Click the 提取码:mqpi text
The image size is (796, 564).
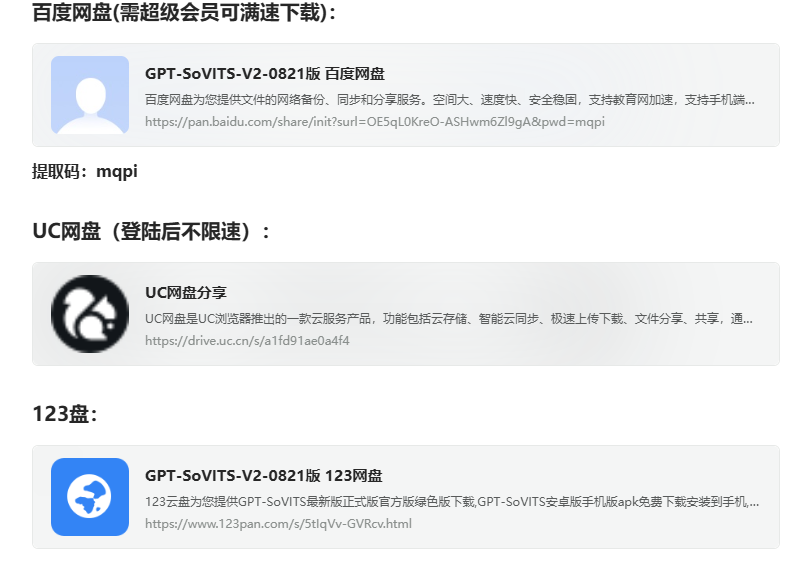tap(85, 172)
